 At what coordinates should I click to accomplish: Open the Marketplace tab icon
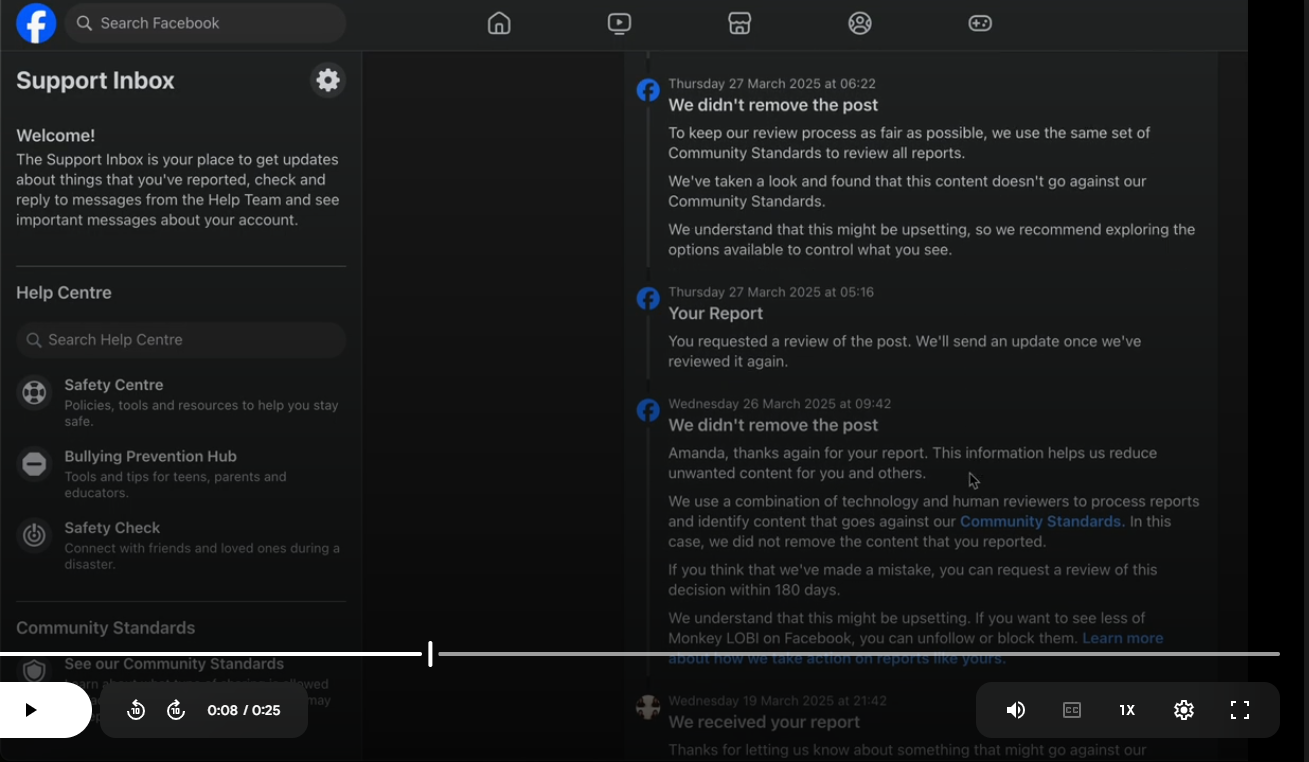[x=739, y=23]
